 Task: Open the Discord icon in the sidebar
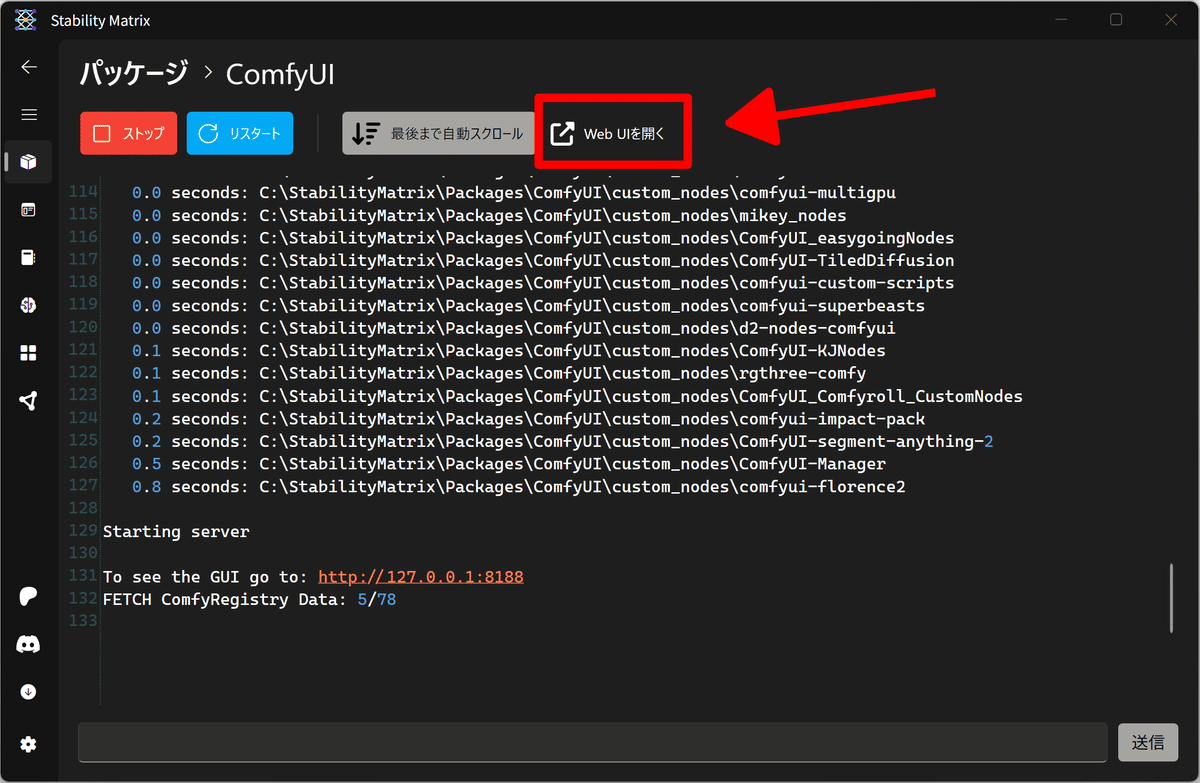28,644
